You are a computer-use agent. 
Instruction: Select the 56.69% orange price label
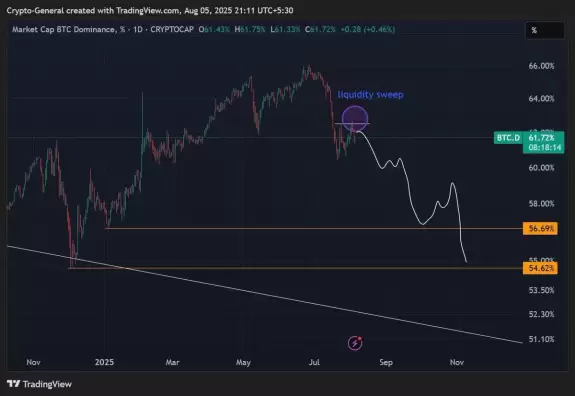pyautogui.click(x=540, y=228)
